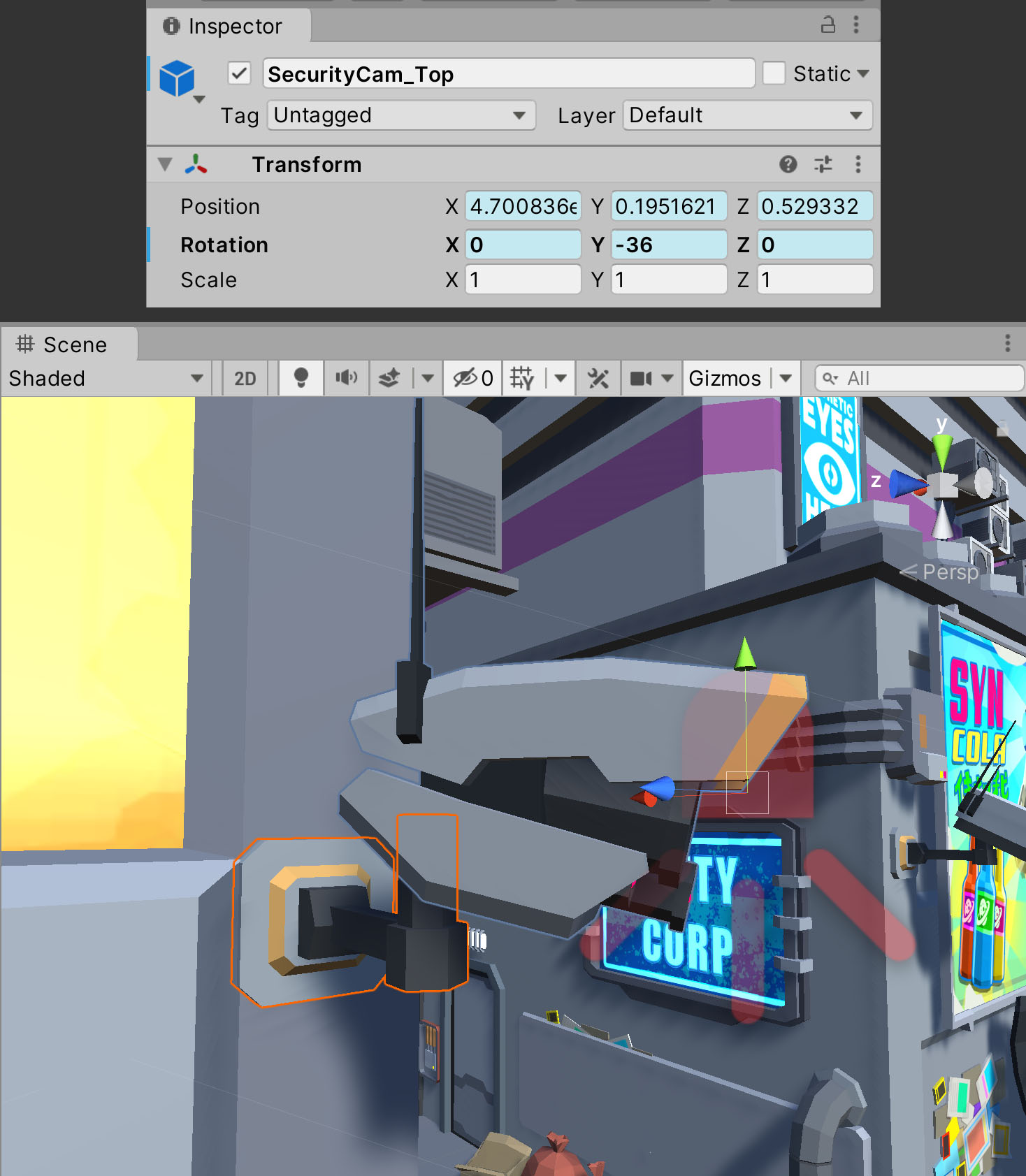The image size is (1026, 1176).
Task: Click the Transform presets slider icon
Action: coord(823,164)
